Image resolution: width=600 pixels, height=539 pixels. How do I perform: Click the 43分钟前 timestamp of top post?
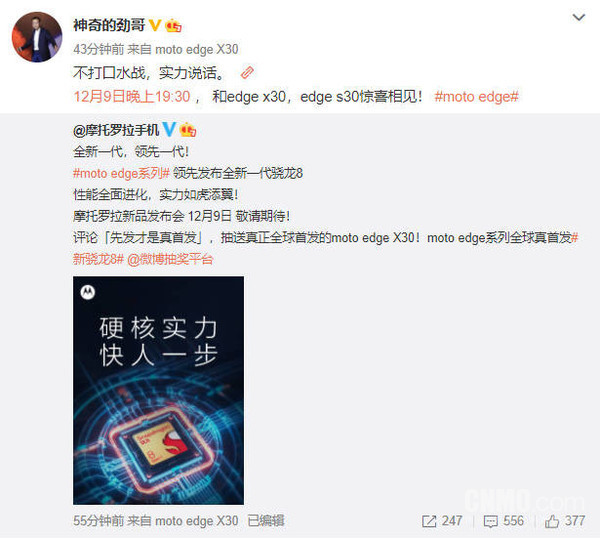tap(99, 49)
